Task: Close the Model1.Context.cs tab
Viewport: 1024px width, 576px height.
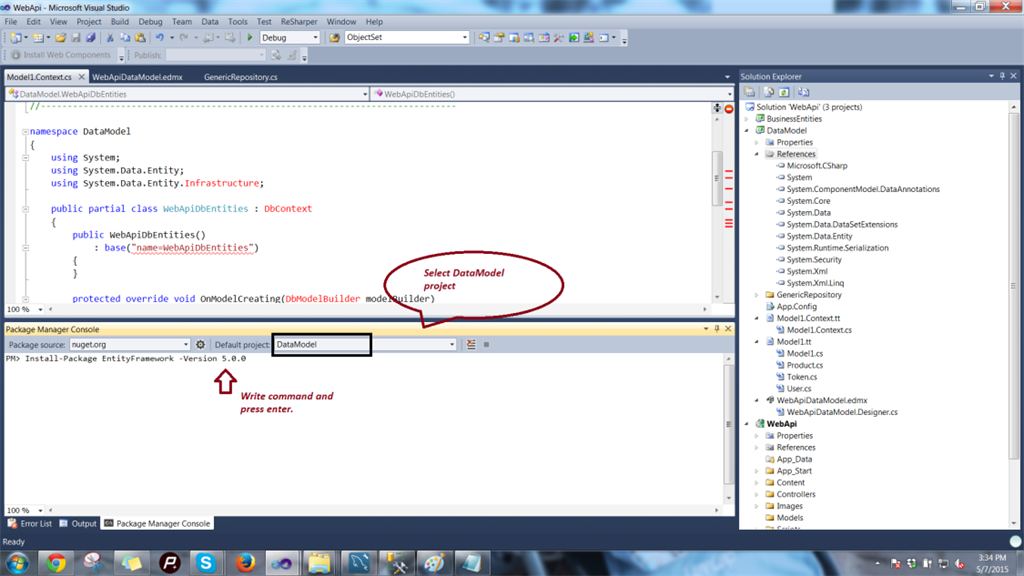Action: click(82, 77)
